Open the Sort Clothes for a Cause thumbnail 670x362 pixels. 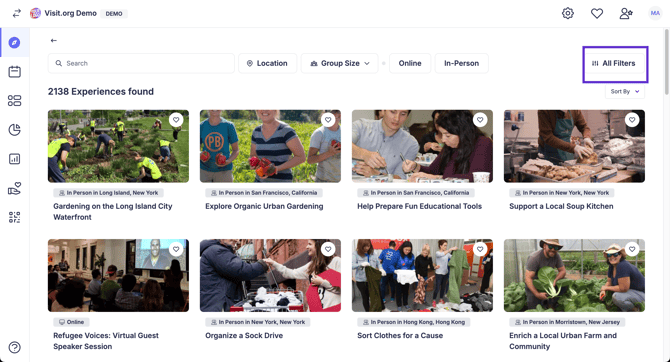click(422, 275)
